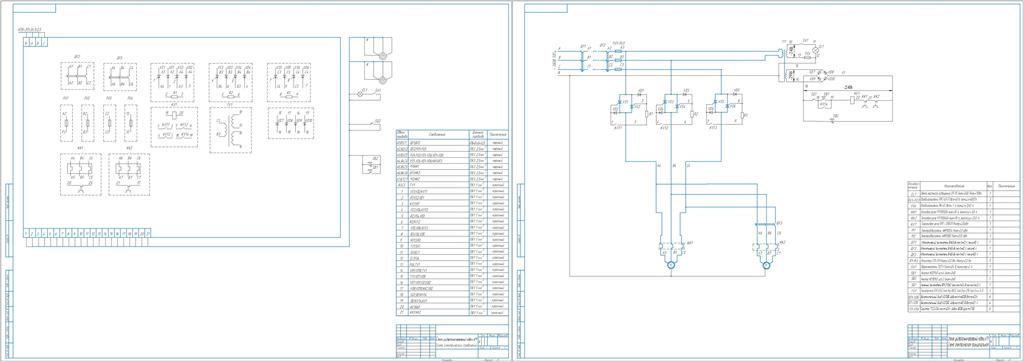Click the four-terminal input block at the panel's top-left
Screen dimensions: 1024x362
(35, 42)
